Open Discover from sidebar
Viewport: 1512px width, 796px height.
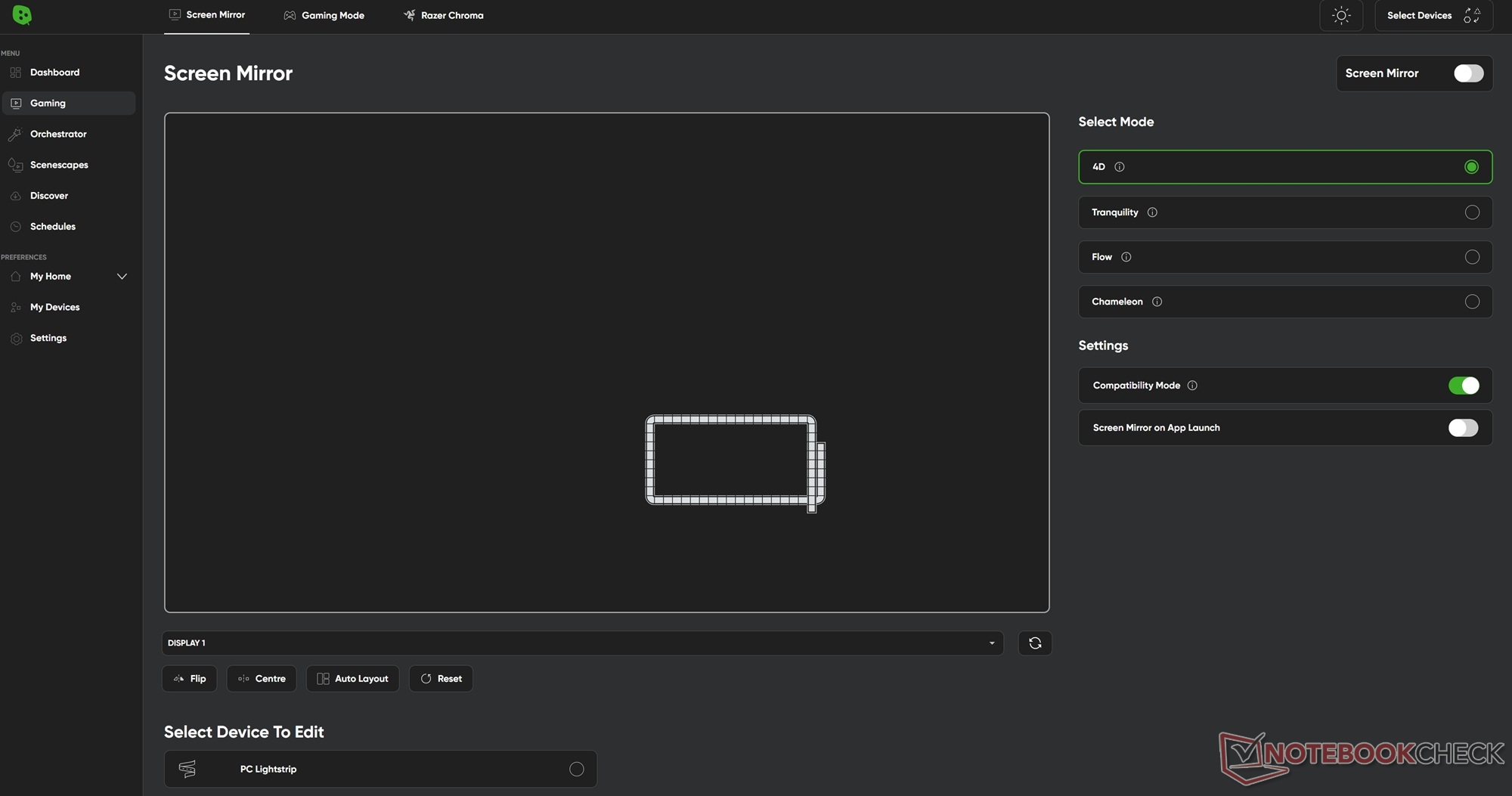coord(69,196)
